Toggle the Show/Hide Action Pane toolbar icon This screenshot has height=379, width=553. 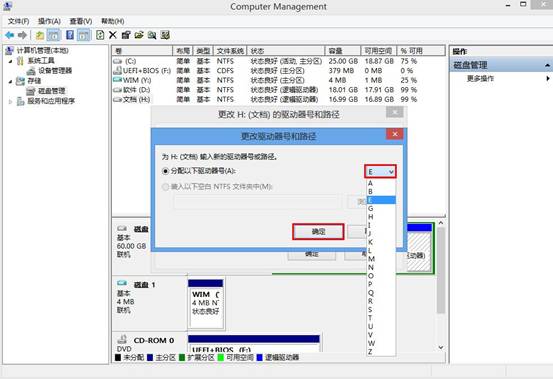[84, 35]
